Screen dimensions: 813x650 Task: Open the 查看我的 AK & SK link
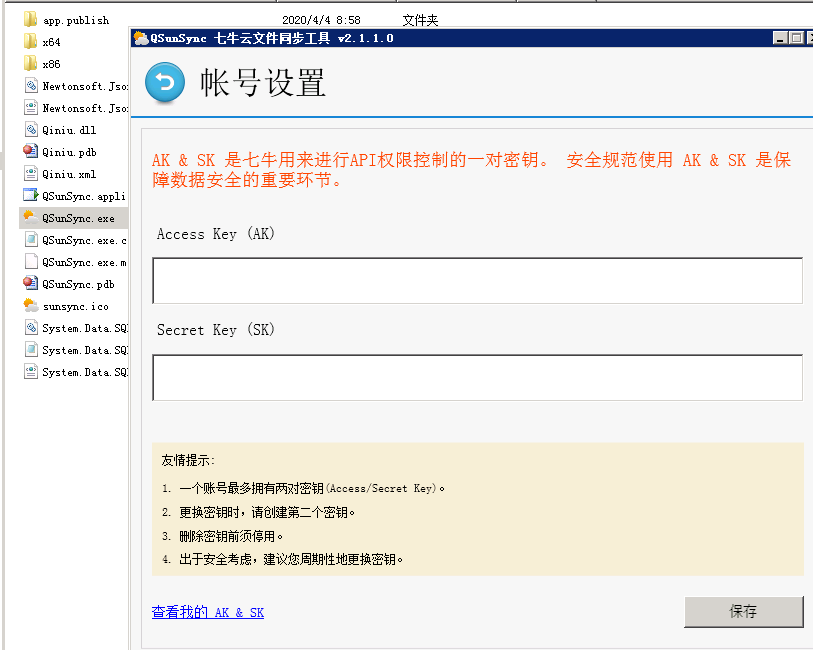pyautogui.click(x=208, y=612)
